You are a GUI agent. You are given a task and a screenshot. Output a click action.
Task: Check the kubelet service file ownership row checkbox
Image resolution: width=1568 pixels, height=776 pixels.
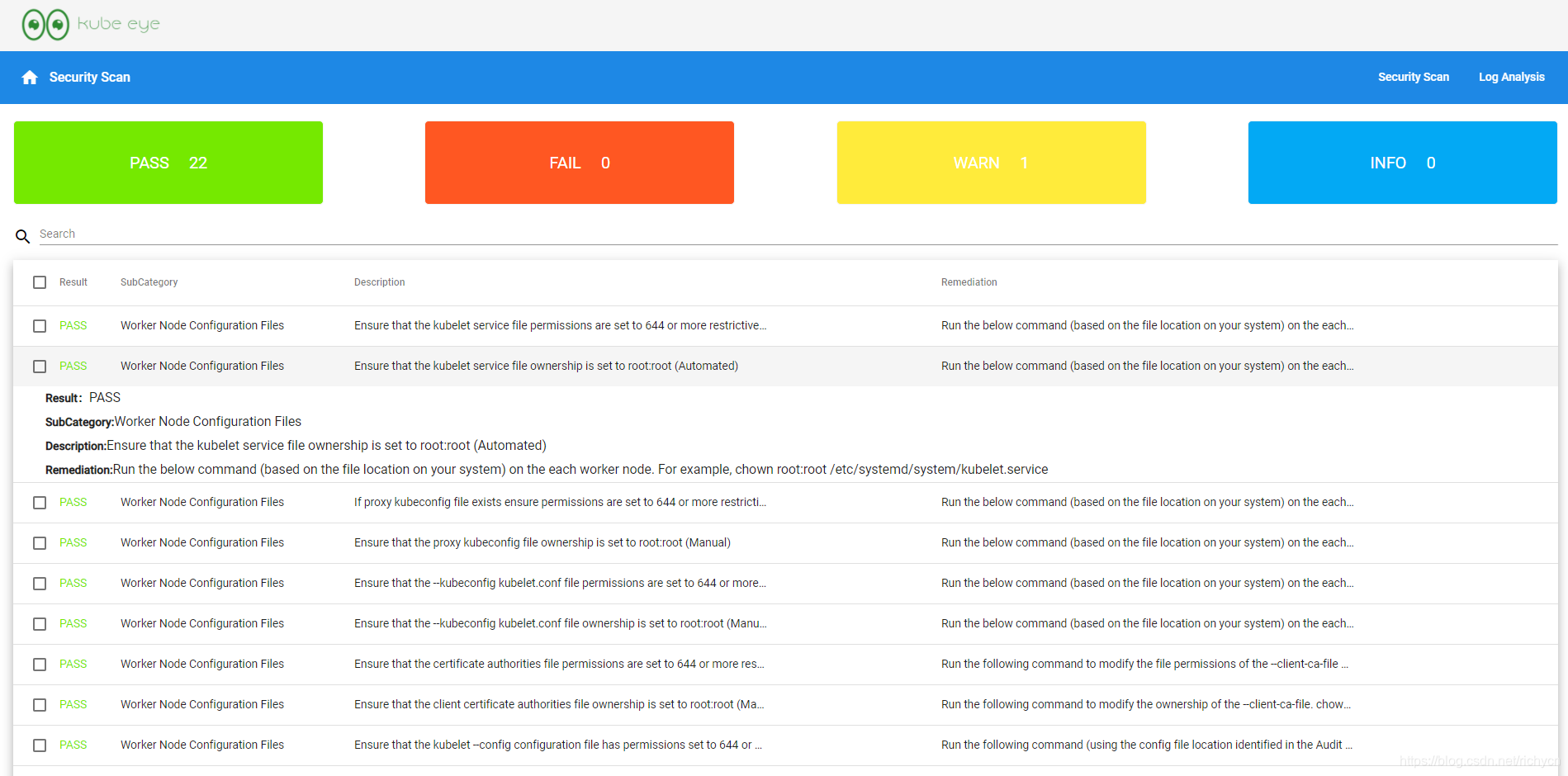(40, 367)
